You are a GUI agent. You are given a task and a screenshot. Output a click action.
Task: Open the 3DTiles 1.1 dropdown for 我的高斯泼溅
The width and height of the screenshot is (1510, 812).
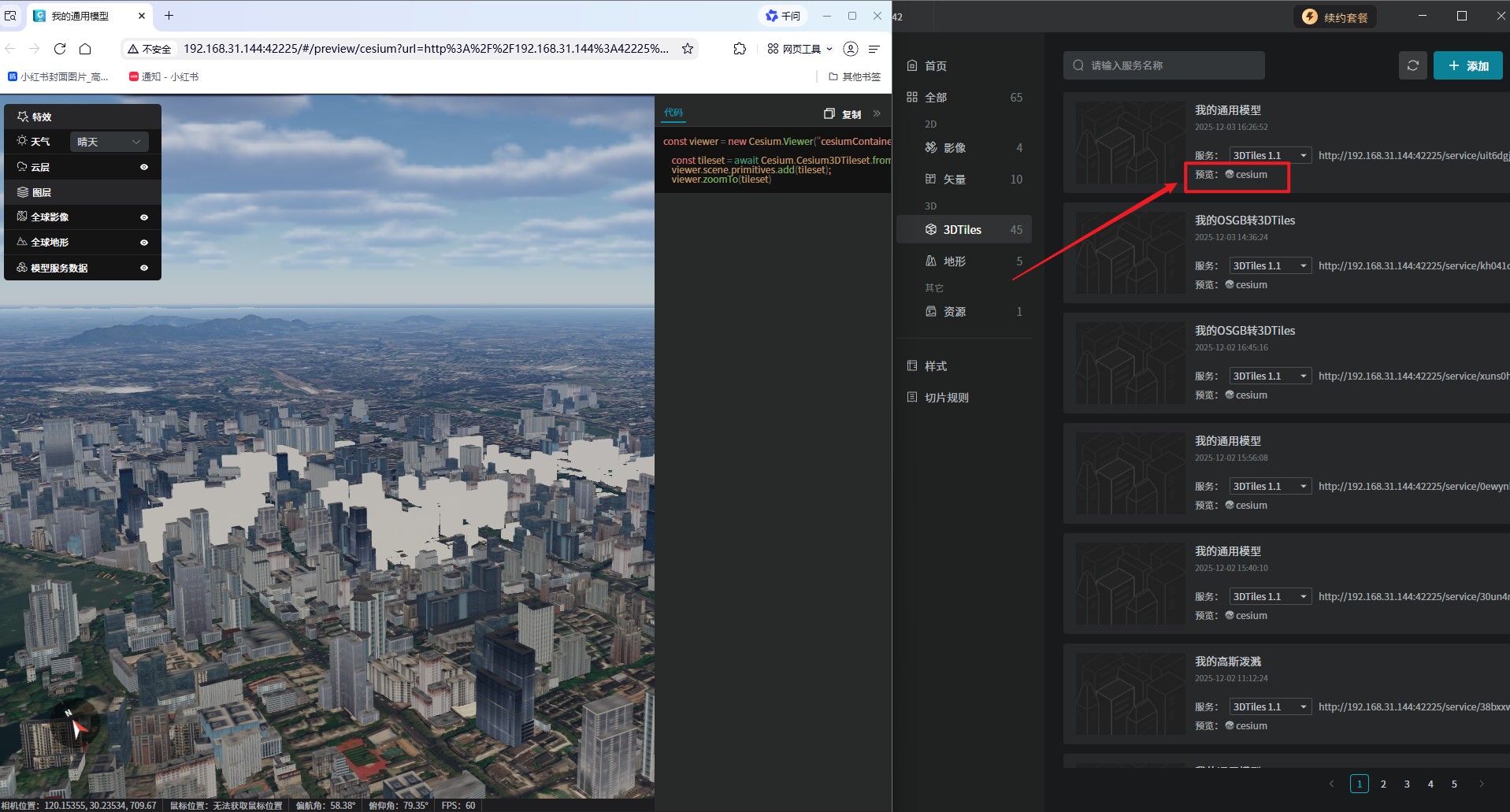(x=1270, y=707)
